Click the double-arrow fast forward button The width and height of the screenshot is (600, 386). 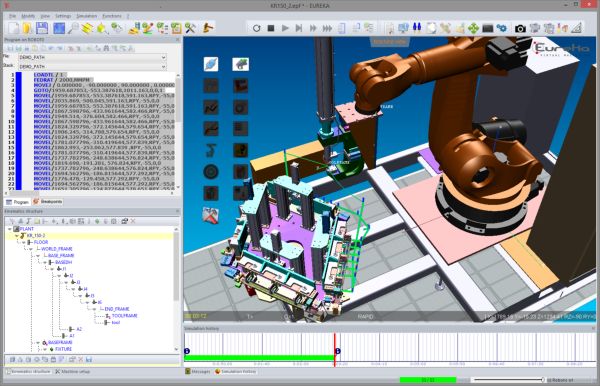click(313, 28)
